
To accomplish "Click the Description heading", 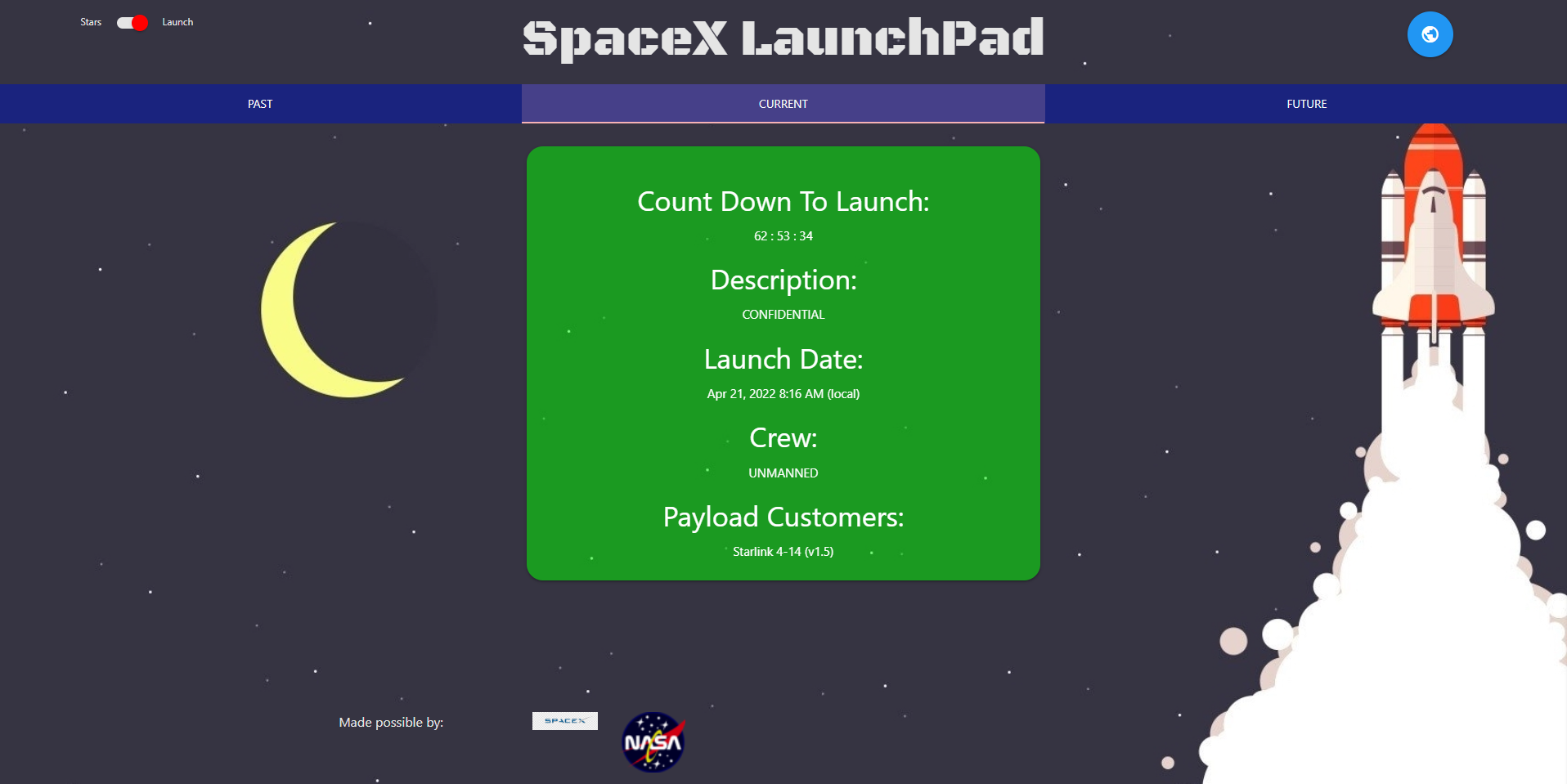I will (x=783, y=280).
